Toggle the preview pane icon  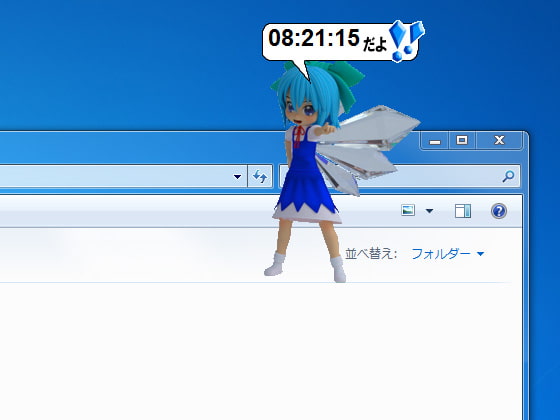463,211
